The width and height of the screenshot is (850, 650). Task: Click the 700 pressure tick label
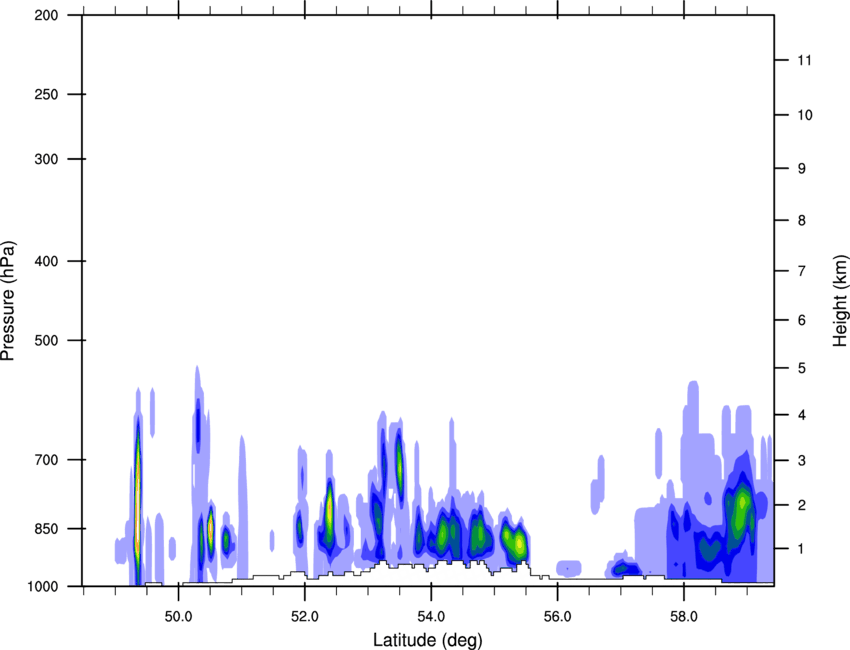click(46, 460)
